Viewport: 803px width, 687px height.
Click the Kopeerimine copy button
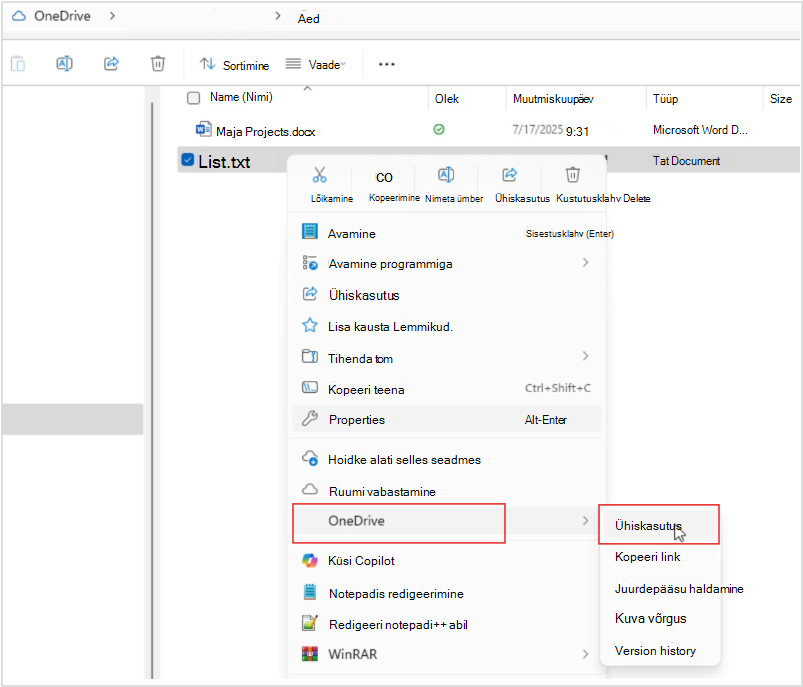384,177
